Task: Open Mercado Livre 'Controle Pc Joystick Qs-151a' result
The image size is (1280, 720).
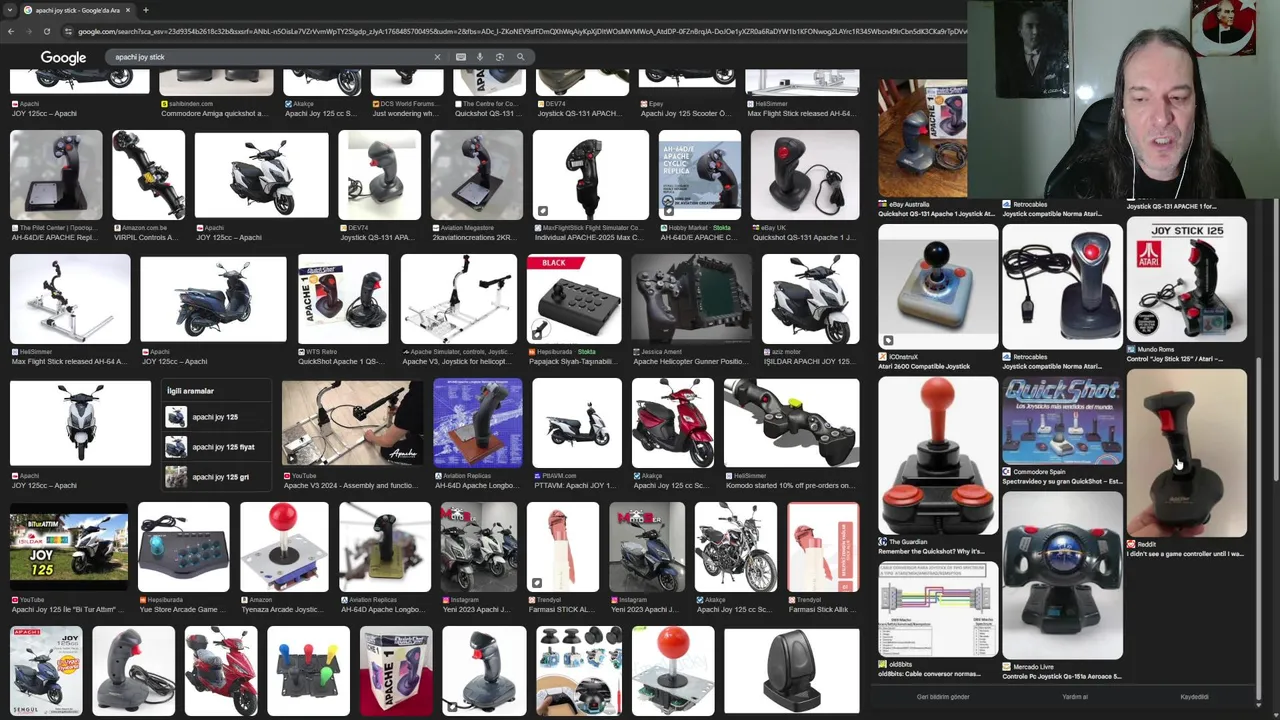Action: pos(1062,586)
